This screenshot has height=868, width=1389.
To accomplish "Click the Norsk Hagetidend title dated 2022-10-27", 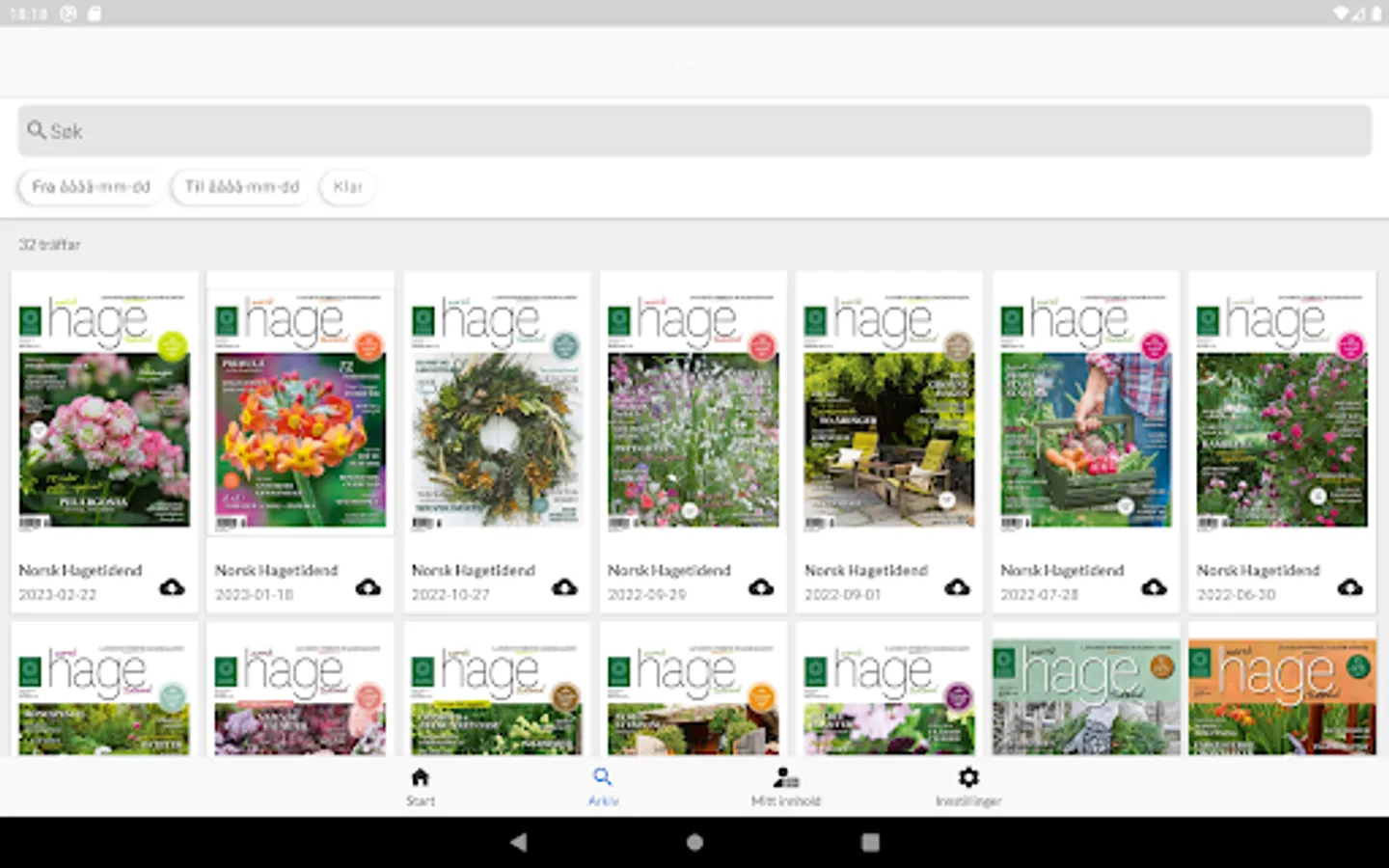I will tap(473, 570).
